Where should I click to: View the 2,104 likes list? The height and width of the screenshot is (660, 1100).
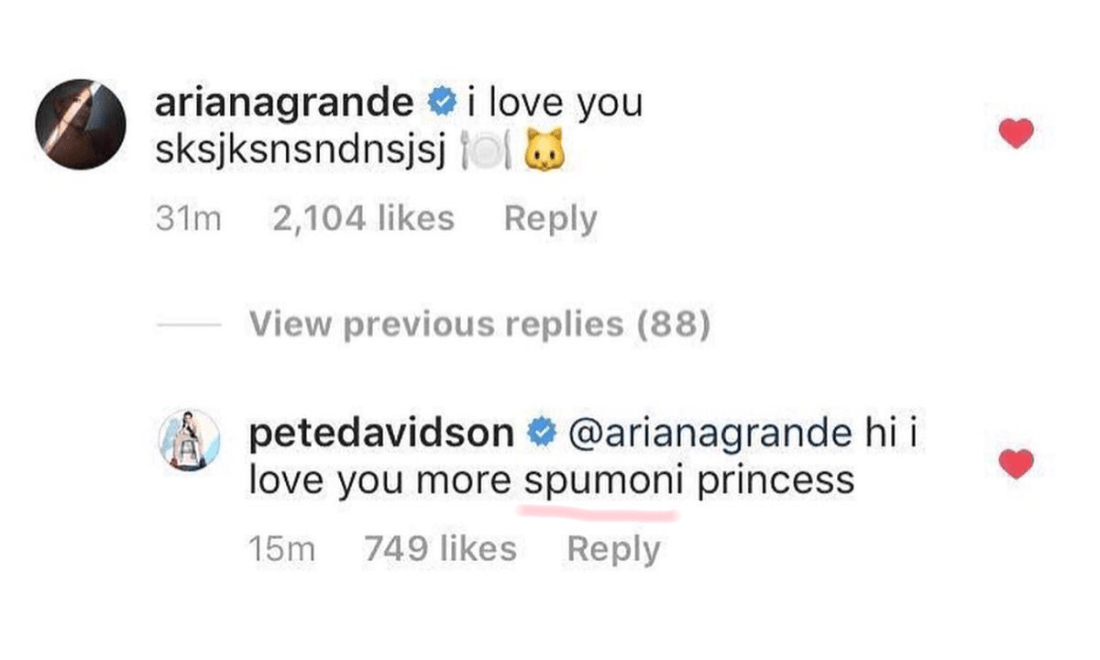click(363, 219)
